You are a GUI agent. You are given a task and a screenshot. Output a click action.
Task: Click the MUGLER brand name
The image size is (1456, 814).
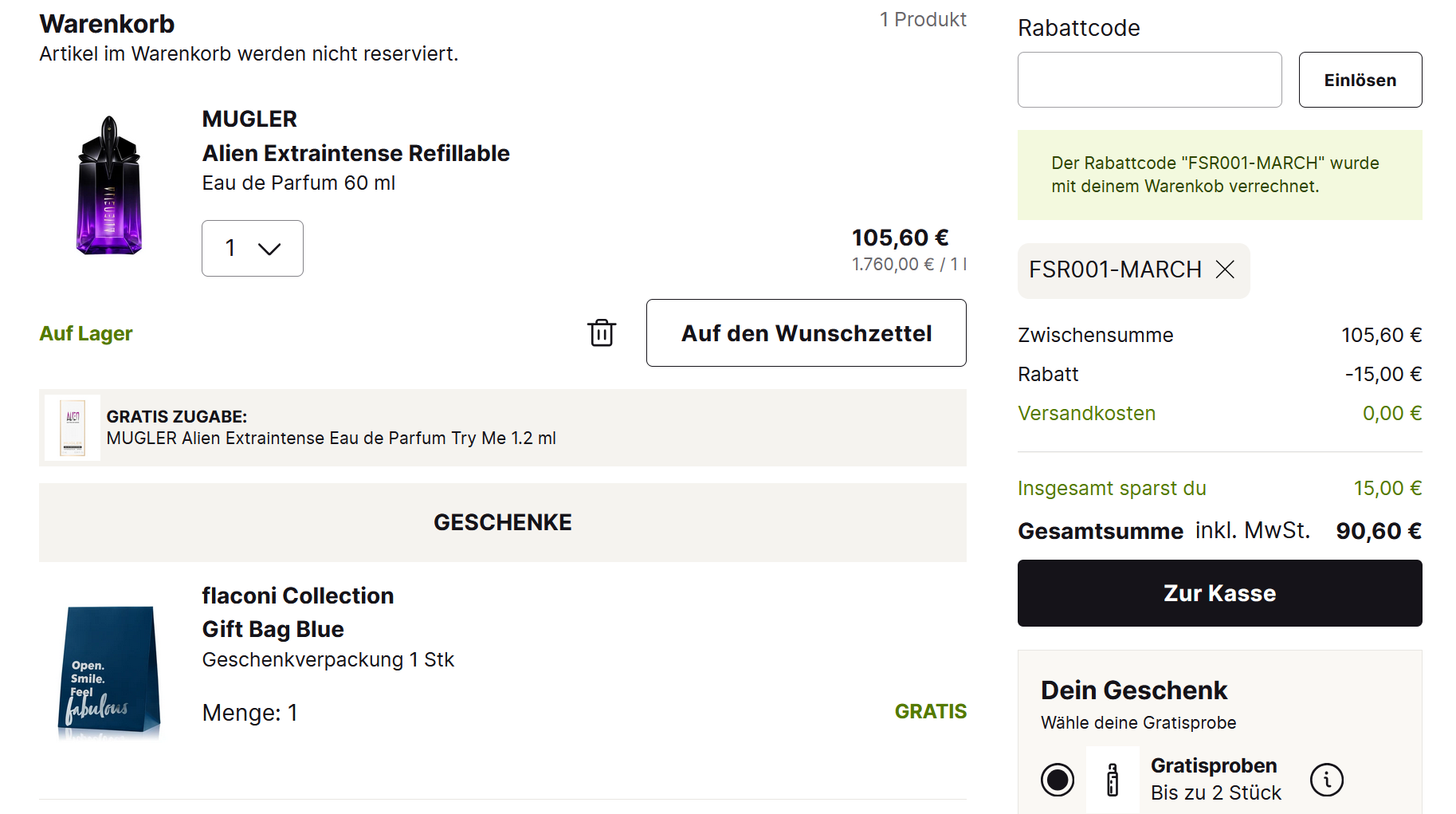click(x=249, y=119)
